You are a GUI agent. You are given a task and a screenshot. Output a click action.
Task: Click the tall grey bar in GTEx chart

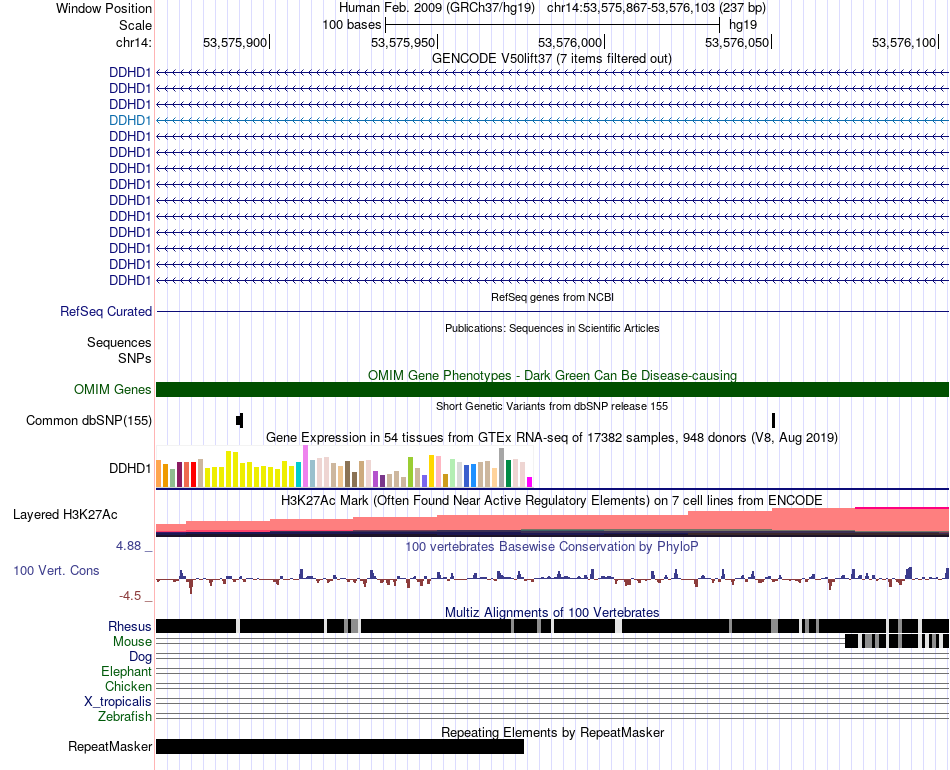pos(501,468)
